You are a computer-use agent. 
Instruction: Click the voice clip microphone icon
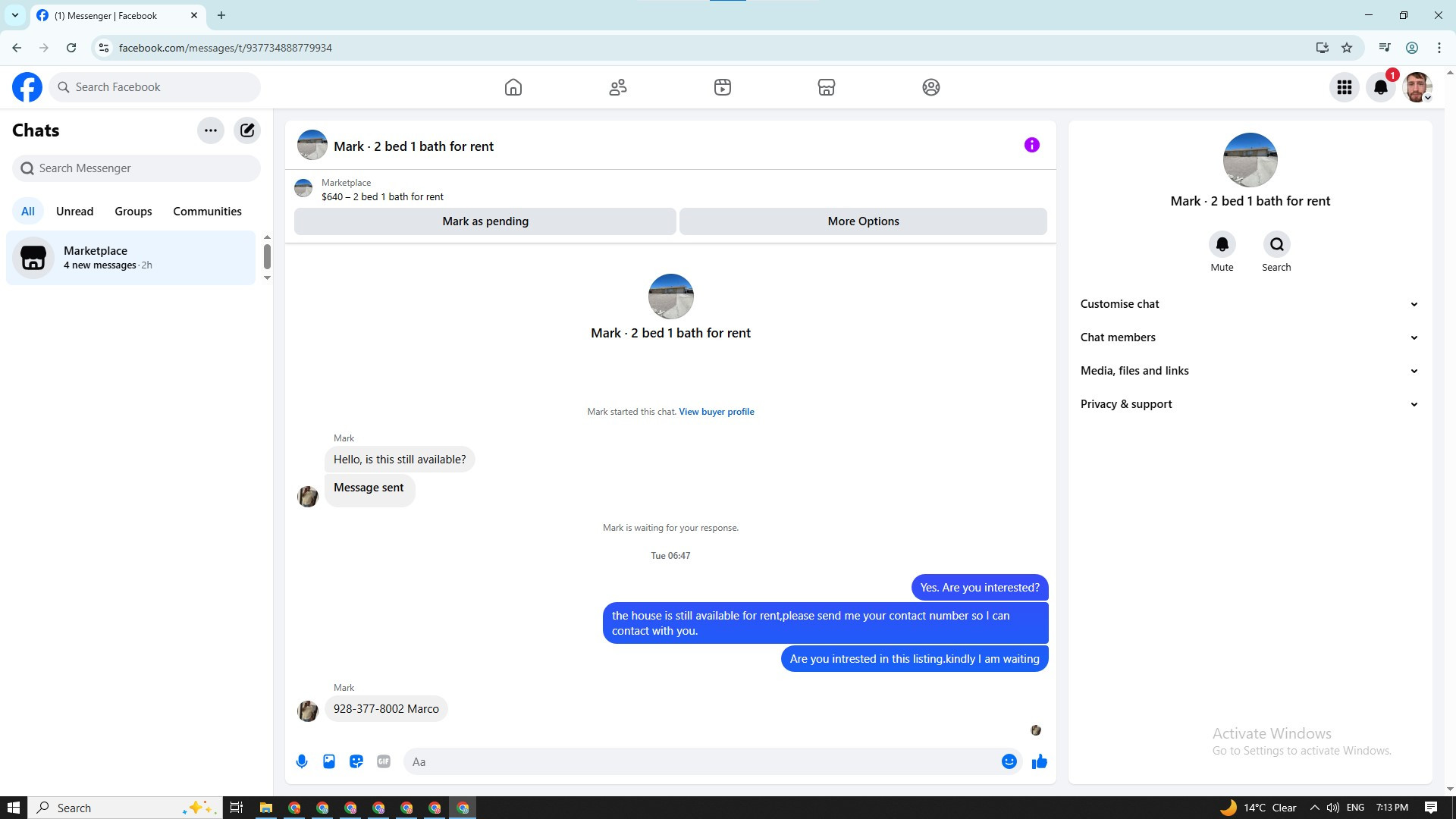302,761
